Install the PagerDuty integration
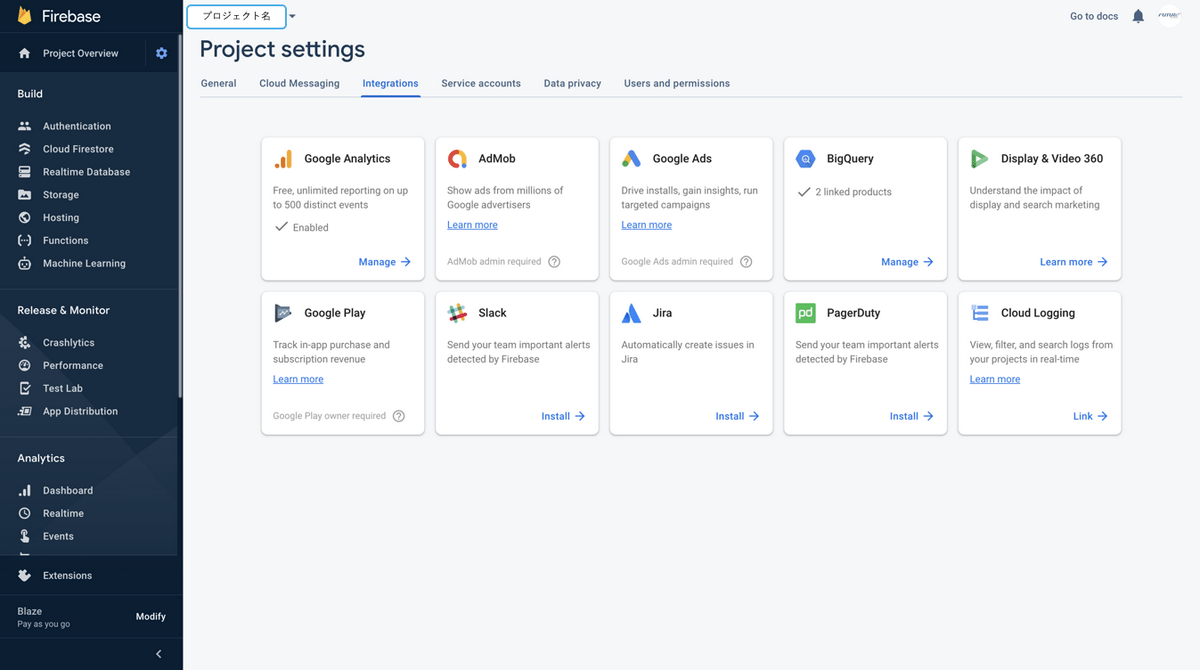 (x=911, y=416)
